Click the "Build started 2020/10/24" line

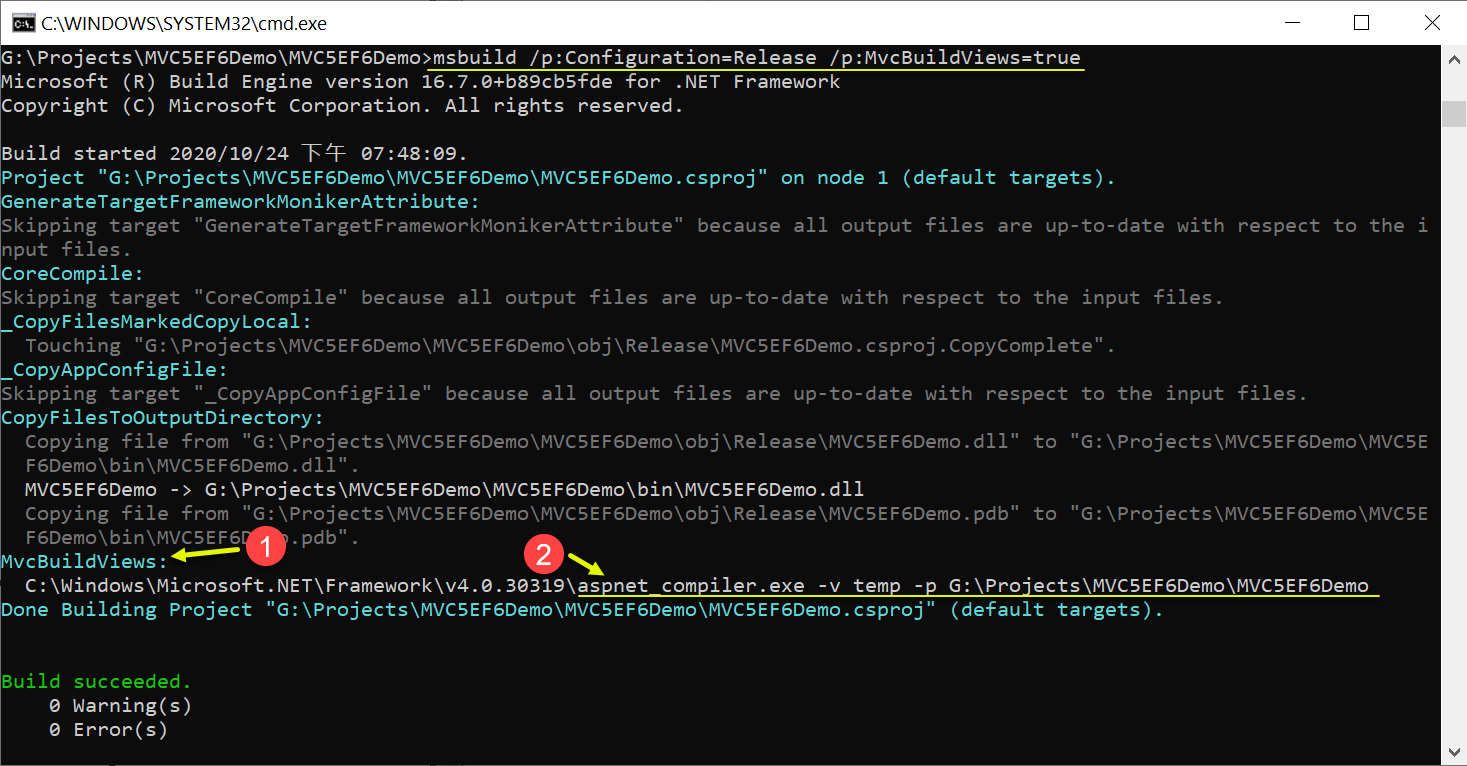pyautogui.click(x=235, y=154)
